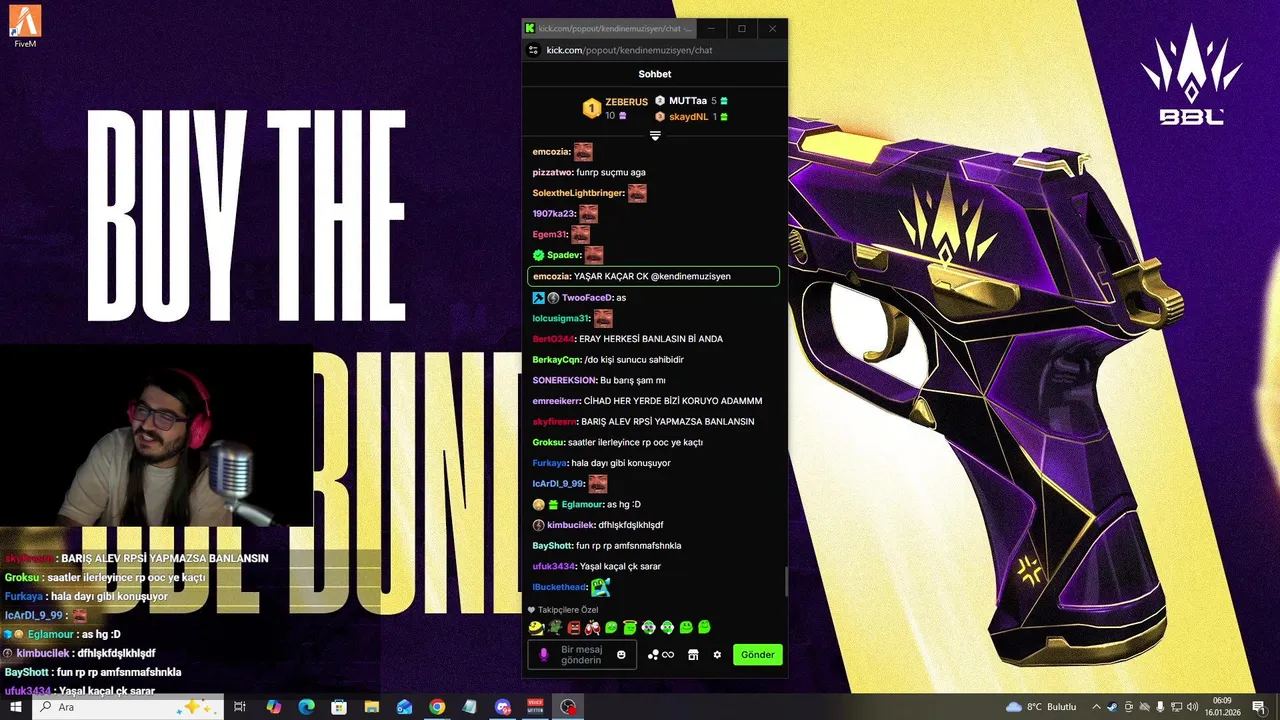This screenshot has width=1280, height=720.
Task: Click the purple microphone icon in message box
Action: click(545, 655)
